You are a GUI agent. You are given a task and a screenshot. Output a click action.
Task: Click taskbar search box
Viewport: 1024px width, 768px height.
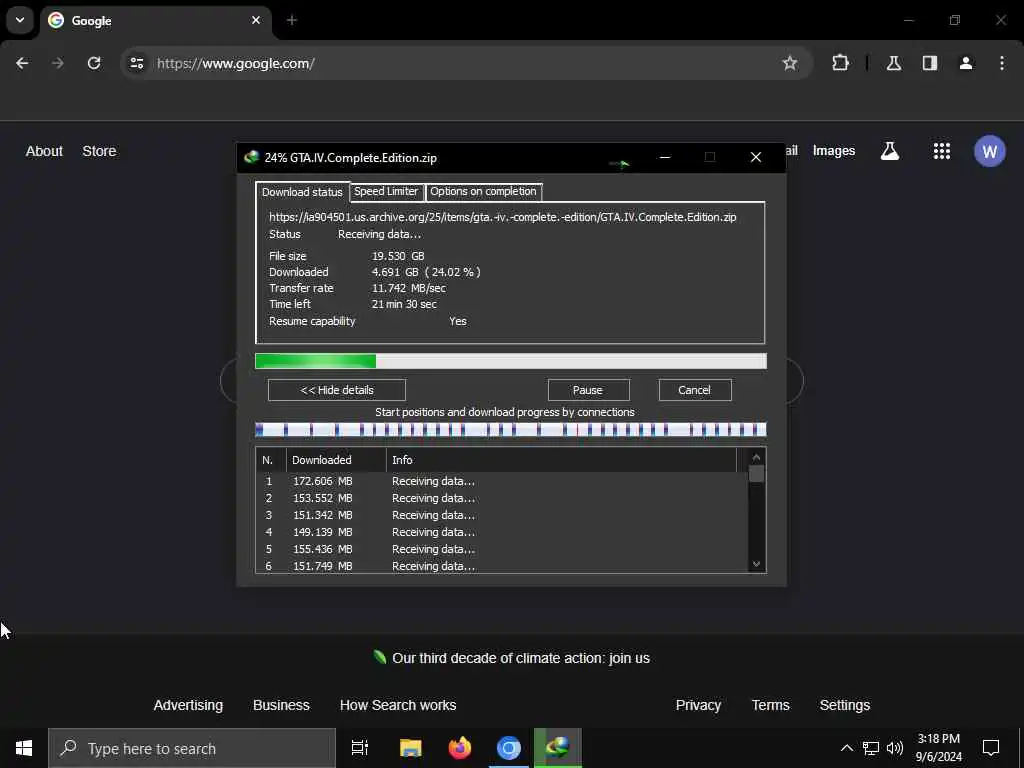192,748
